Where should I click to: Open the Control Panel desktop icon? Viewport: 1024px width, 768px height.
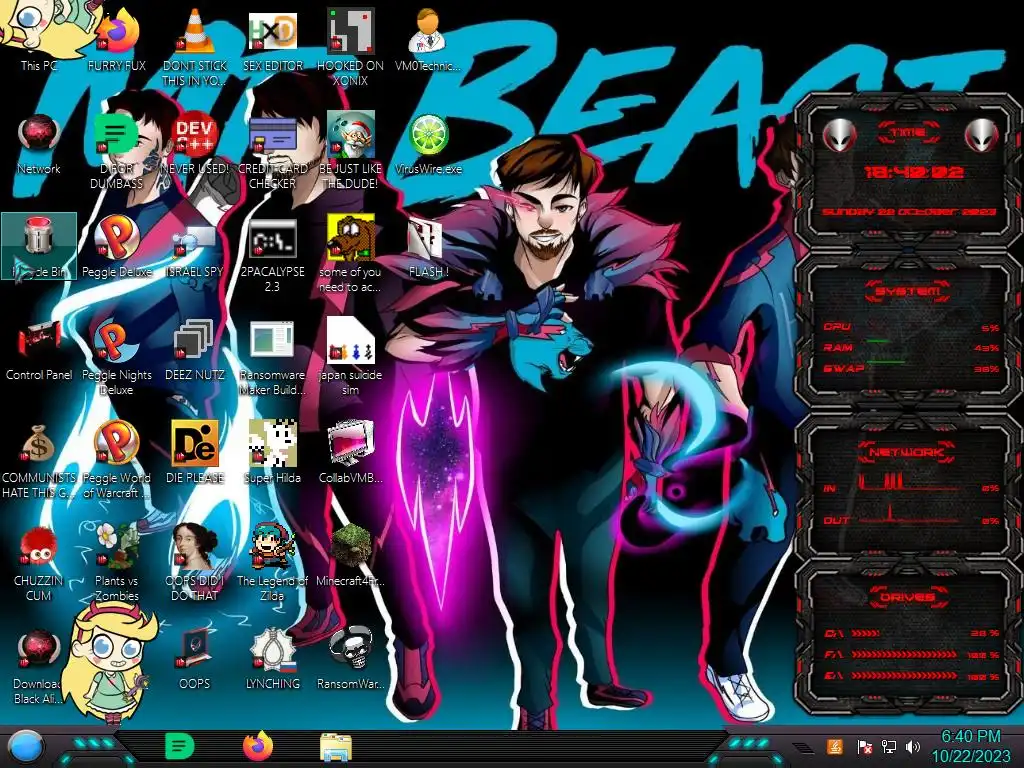coord(39,349)
